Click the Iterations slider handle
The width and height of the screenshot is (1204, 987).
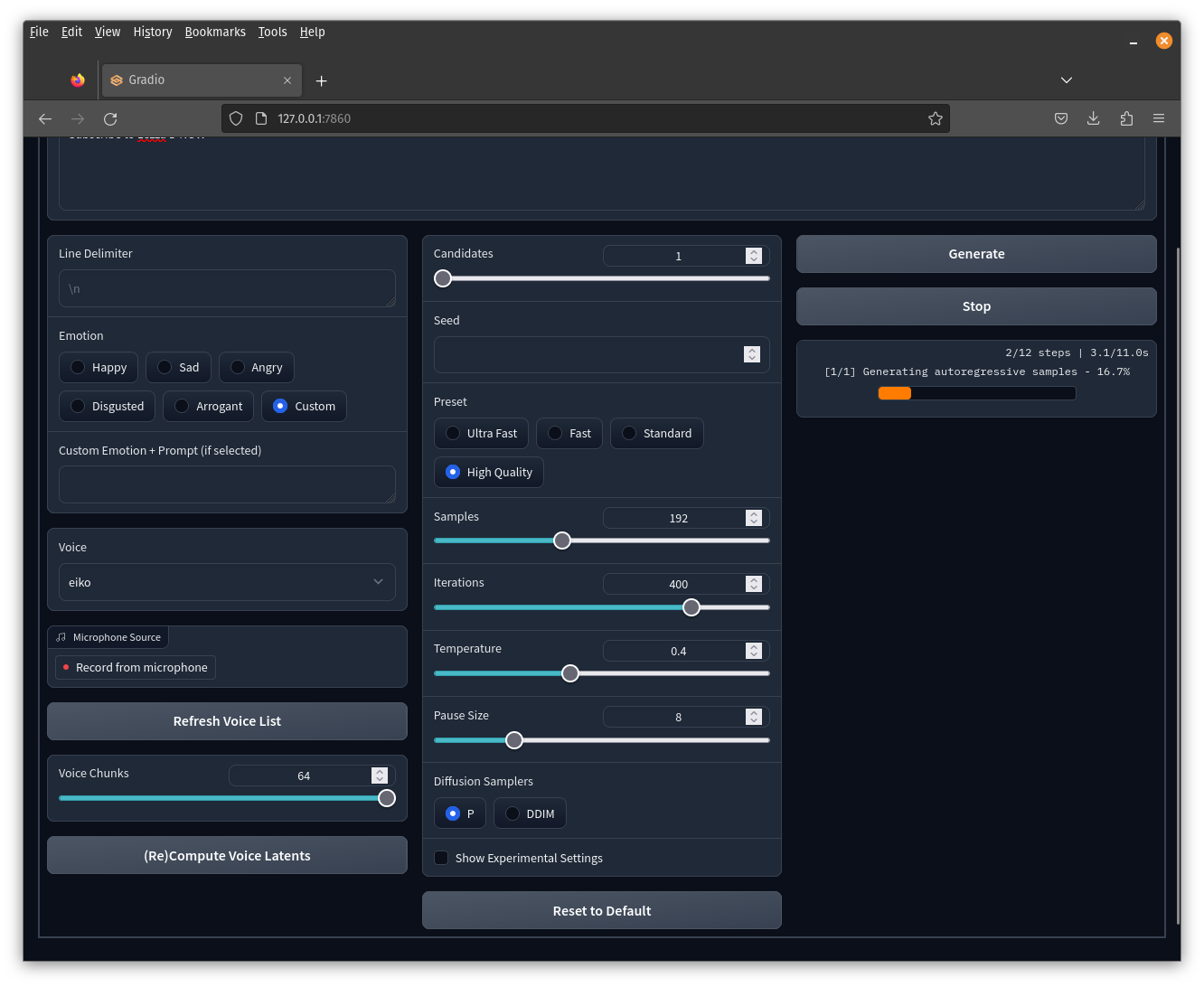click(691, 607)
